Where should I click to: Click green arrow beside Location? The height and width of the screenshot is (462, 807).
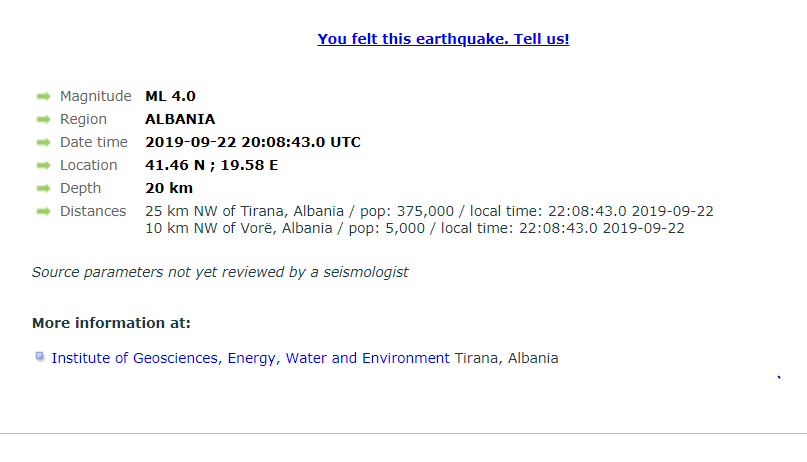point(44,165)
